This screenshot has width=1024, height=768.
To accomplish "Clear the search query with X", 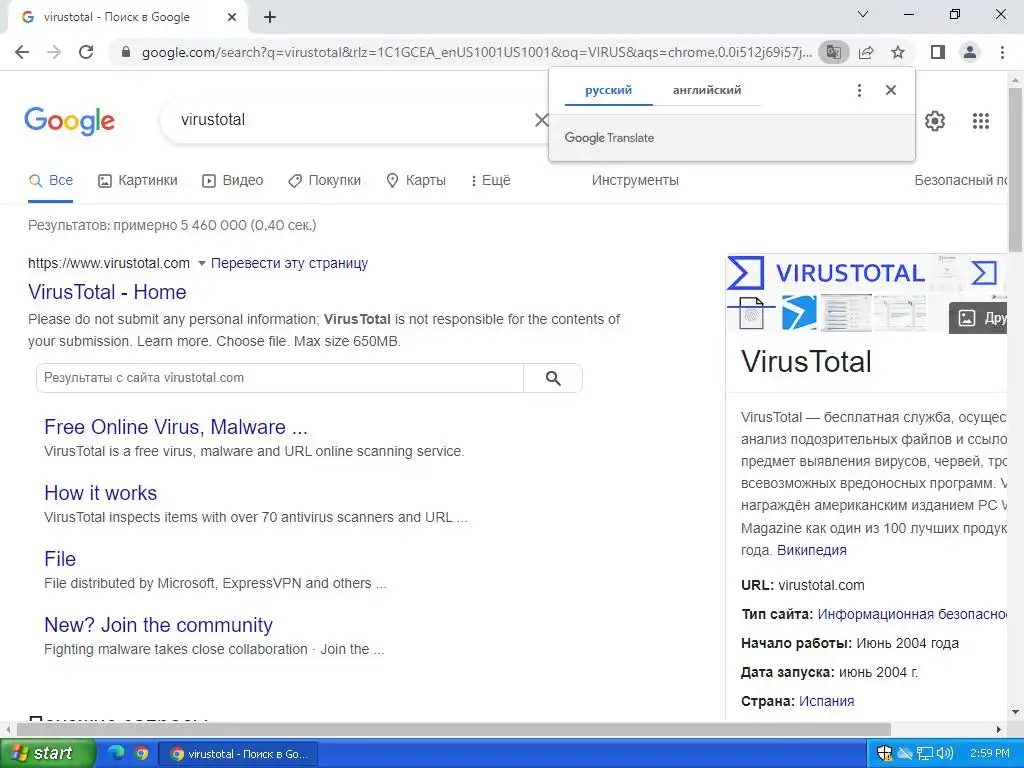I will tap(541, 120).
